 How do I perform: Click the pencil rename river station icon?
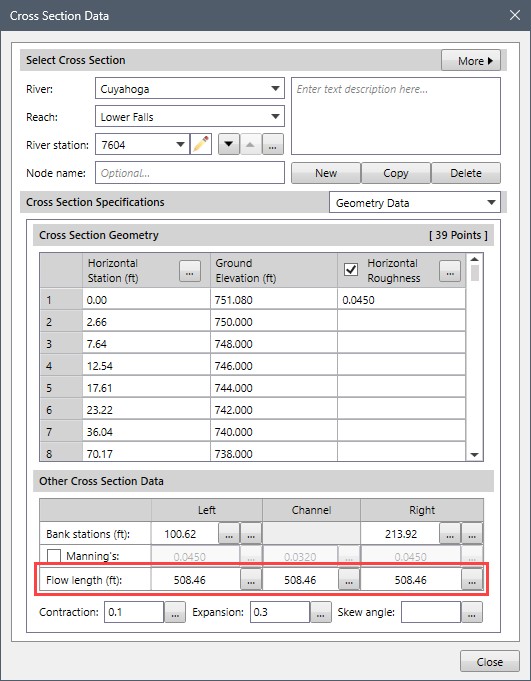[x=201, y=144]
